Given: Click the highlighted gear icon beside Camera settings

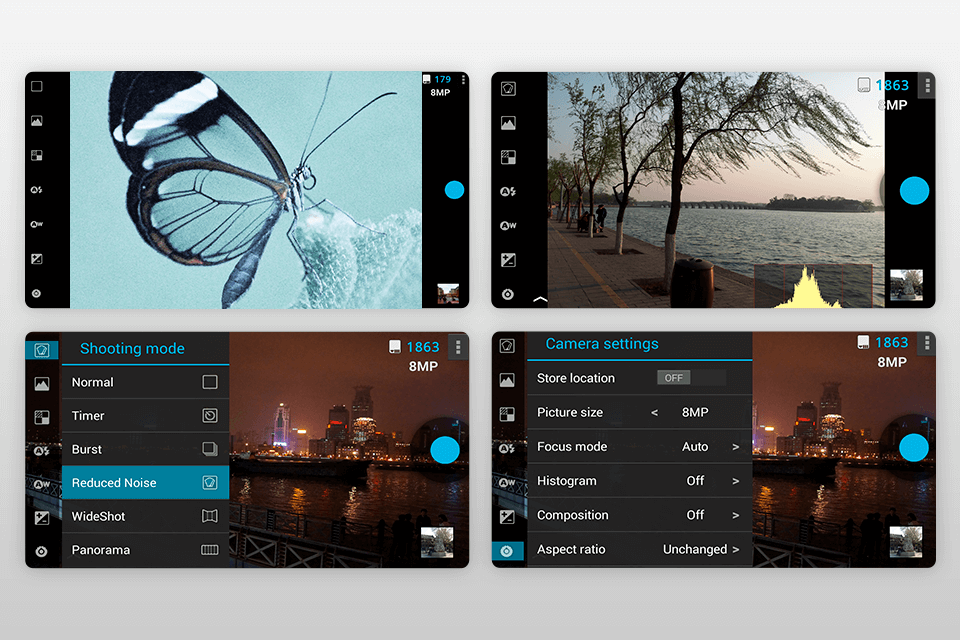Looking at the screenshot, I should coord(507,551).
